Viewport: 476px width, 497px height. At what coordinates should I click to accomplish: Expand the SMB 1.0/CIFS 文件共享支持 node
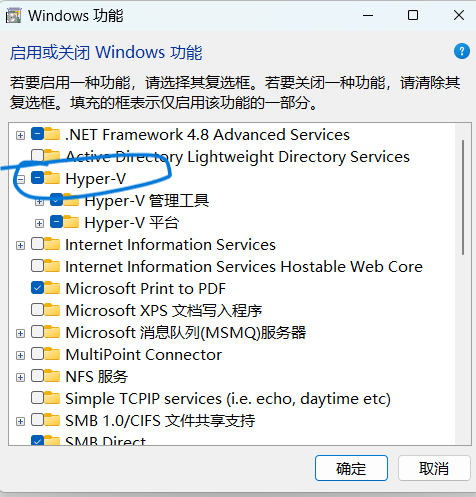(x=21, y=422)
